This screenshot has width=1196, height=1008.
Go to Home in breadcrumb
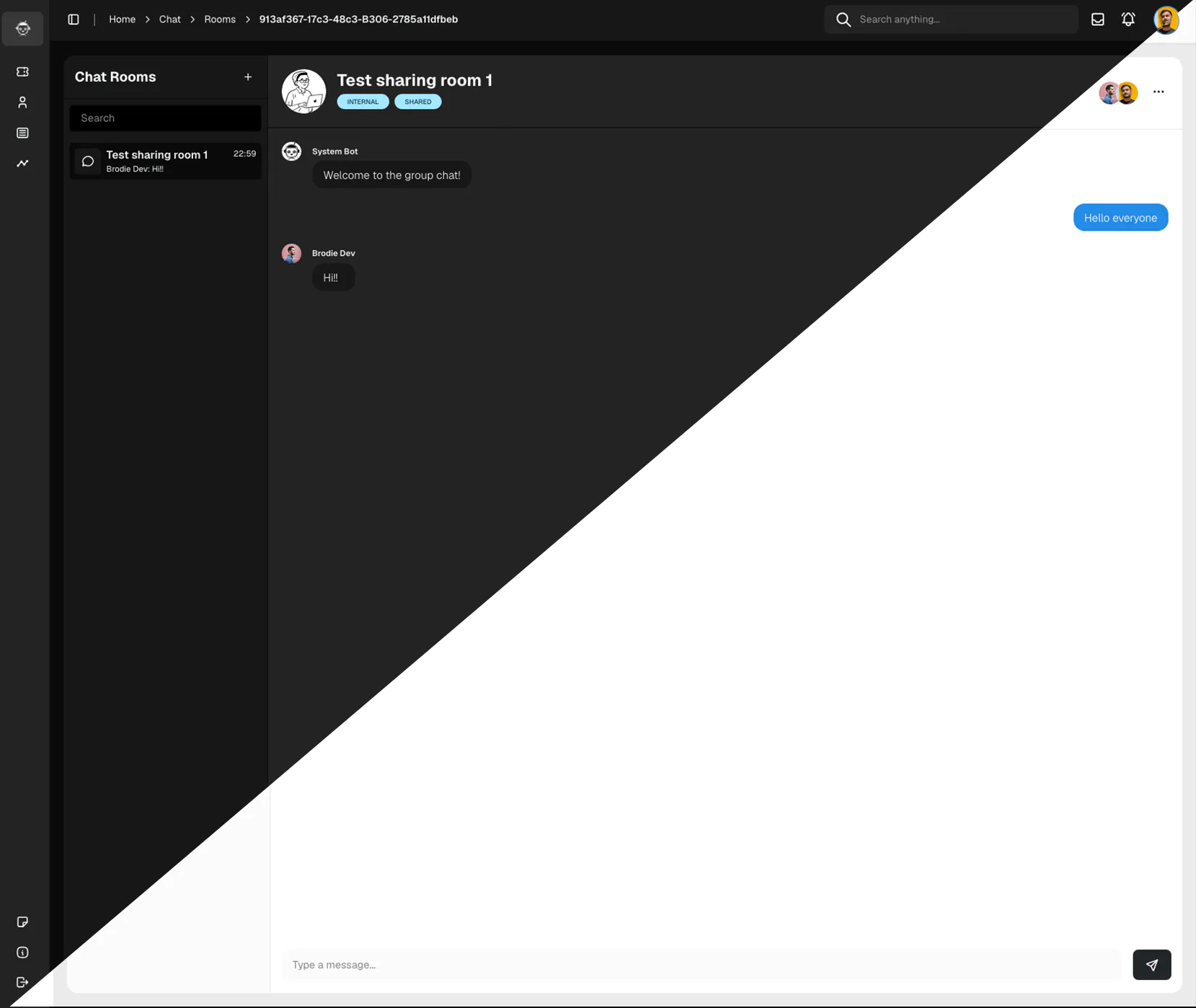pyautogui.click(x=122, y=19)
